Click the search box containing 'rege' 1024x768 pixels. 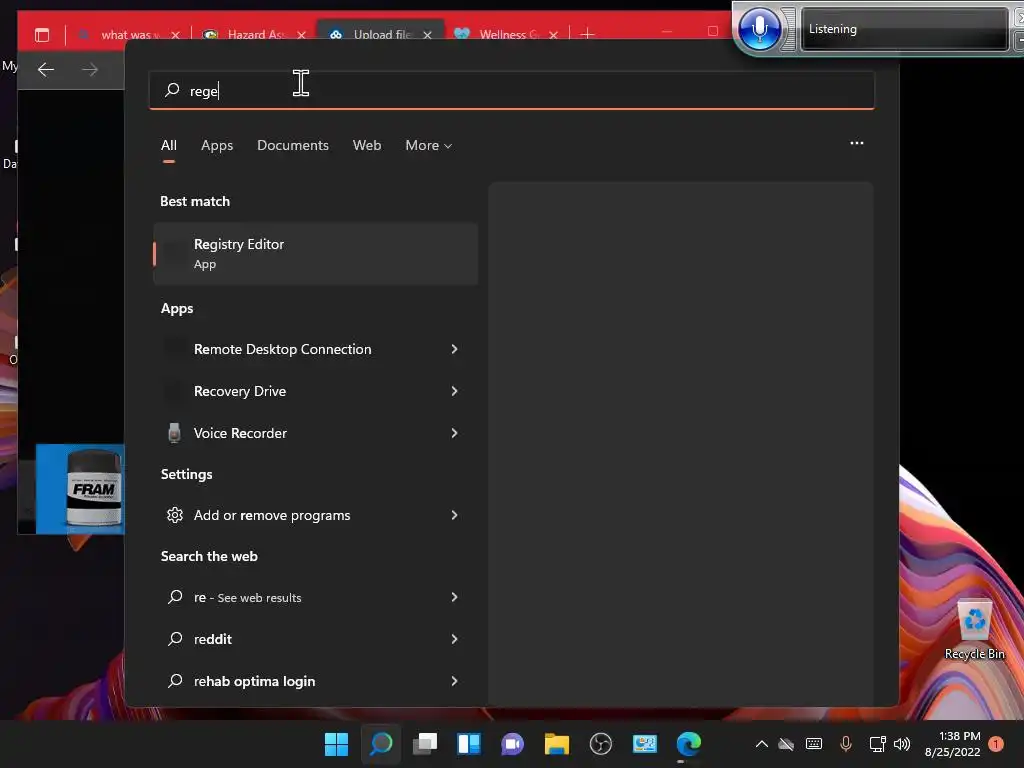[511, 90]
